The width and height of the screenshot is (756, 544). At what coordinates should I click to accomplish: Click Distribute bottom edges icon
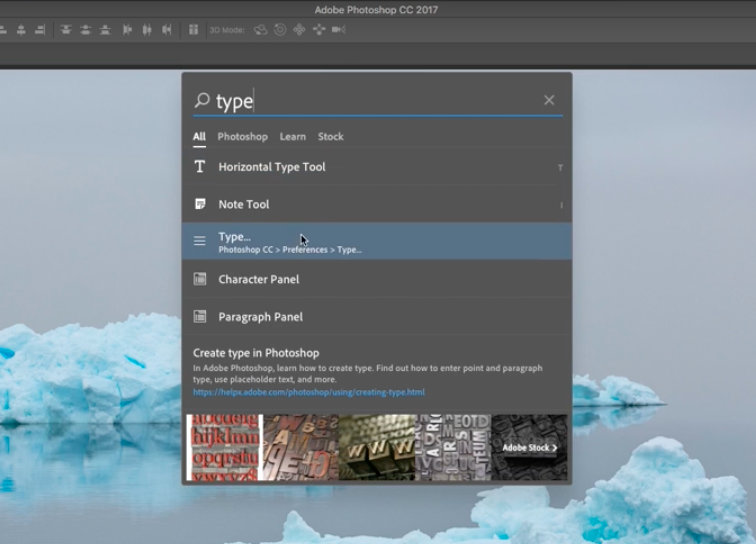pos(105,30)
